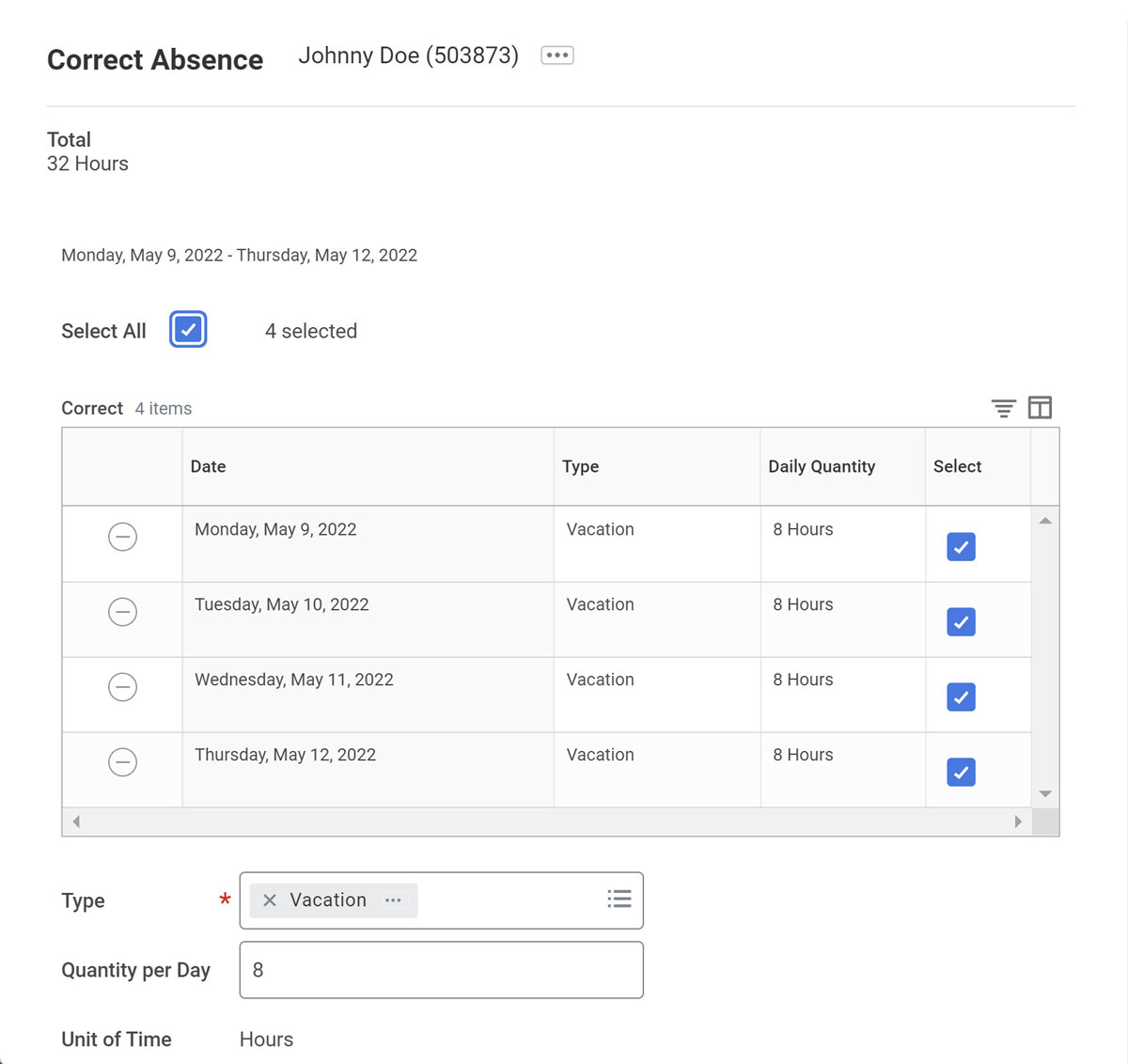This screenshot has height=1064, width=1128.
Task: Toggle the Select All checkbox
Action: point(188,330)
